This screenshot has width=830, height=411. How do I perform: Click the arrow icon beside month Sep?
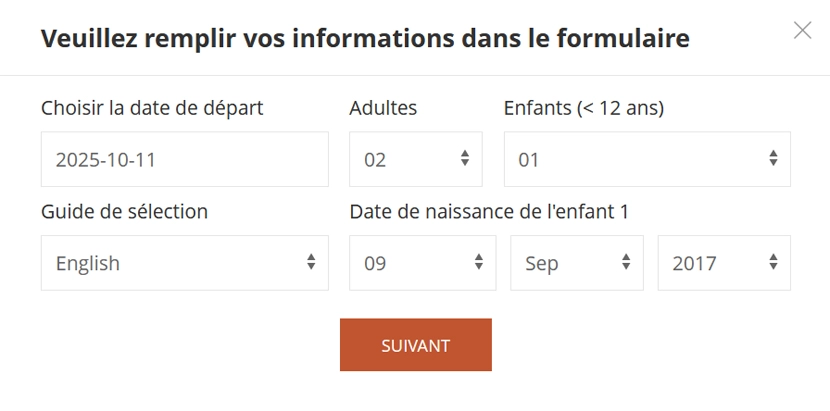[x=626, y=262]
